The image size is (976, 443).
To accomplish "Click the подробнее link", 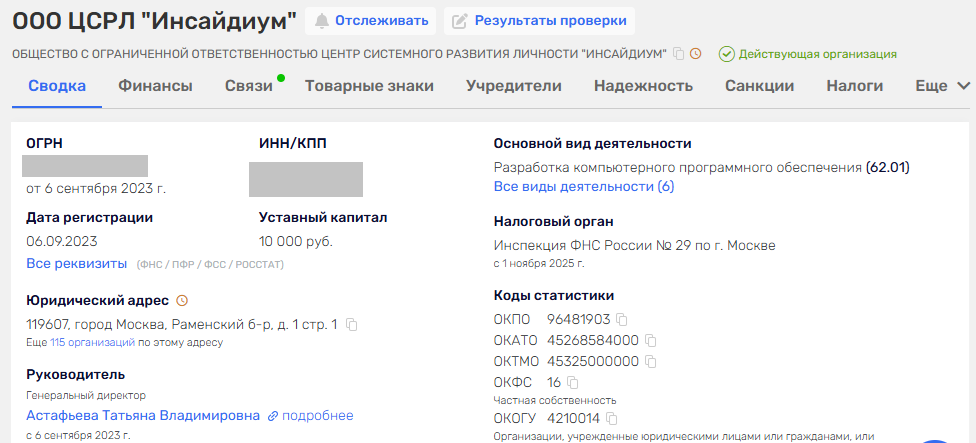I will tap(317, 416).
